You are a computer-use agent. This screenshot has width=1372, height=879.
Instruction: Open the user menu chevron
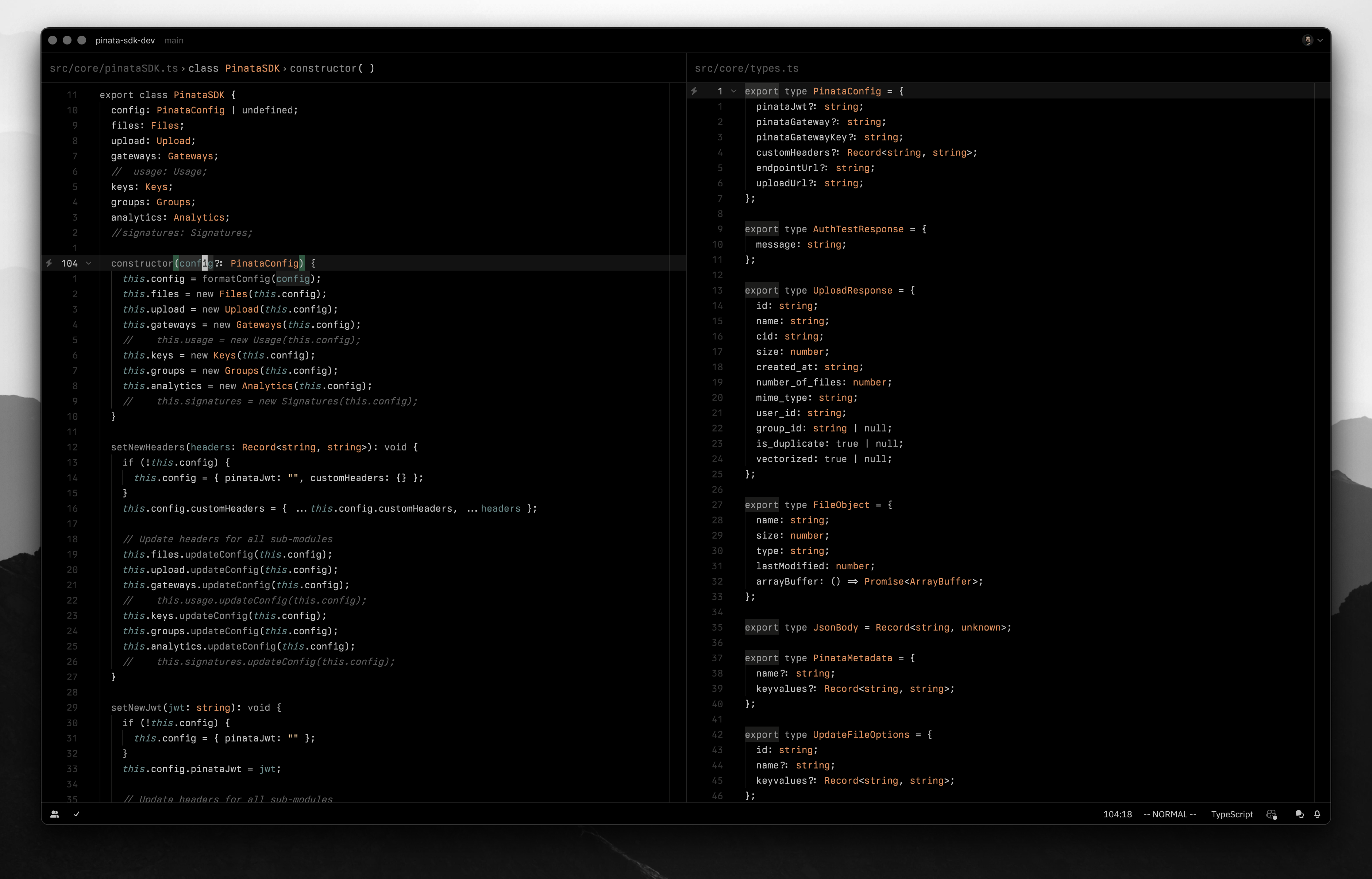1320,40
